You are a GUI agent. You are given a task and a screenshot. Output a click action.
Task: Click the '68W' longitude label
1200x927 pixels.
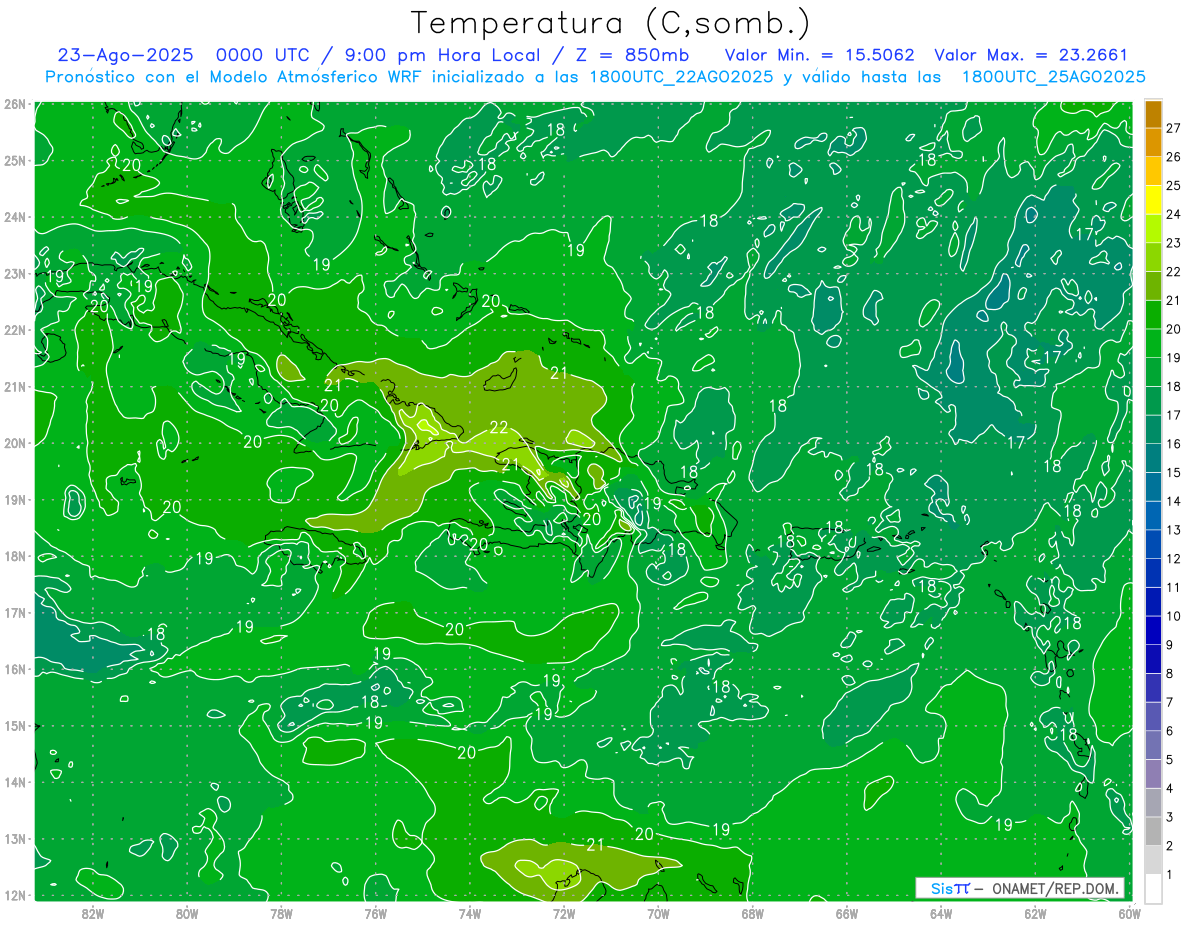coord(753,913)
